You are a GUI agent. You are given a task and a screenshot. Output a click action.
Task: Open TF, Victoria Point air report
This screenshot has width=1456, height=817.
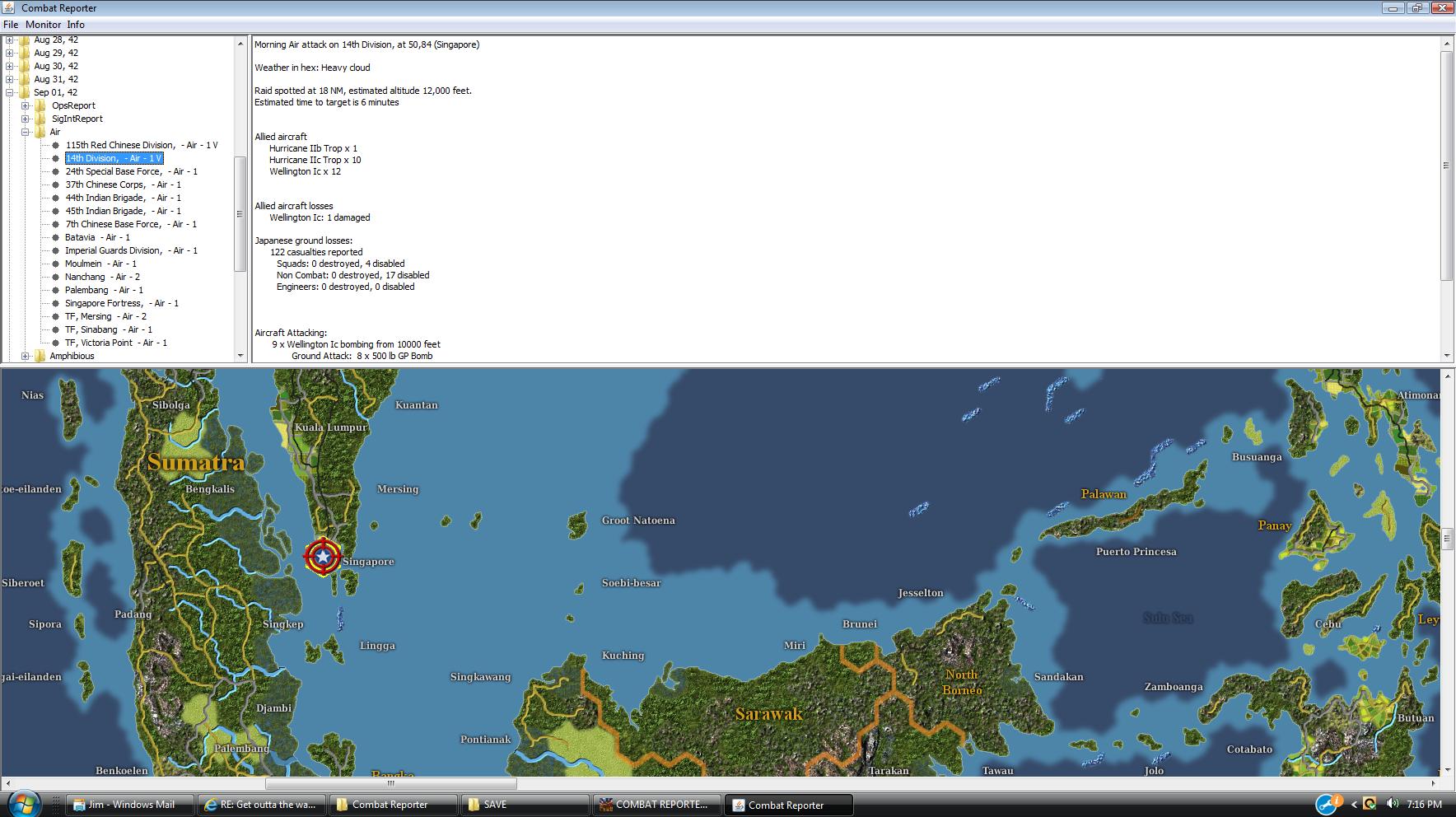[x=116, y=343]
